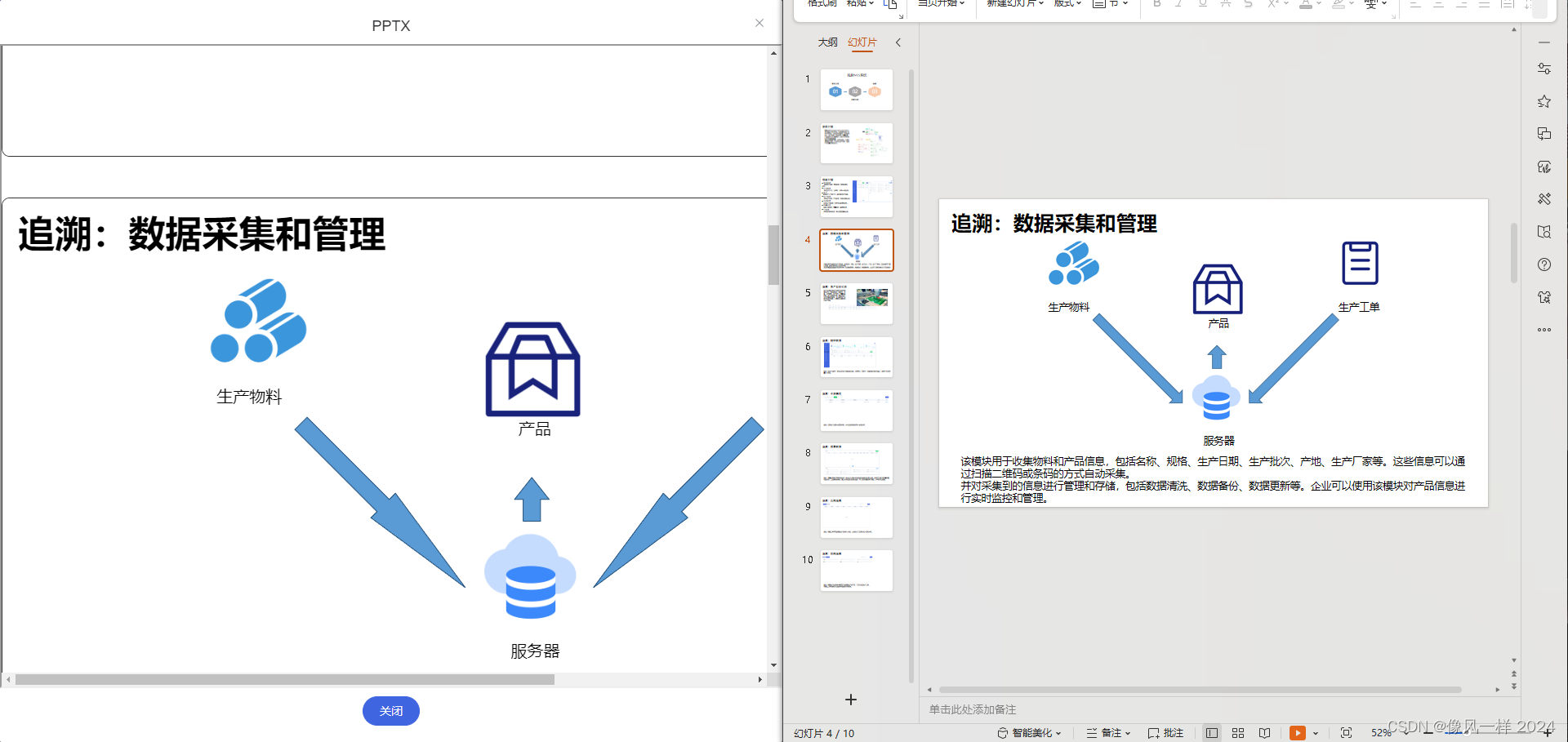Switch to reading view icon
This screenshot has width=1568, height=742.
1264,733
